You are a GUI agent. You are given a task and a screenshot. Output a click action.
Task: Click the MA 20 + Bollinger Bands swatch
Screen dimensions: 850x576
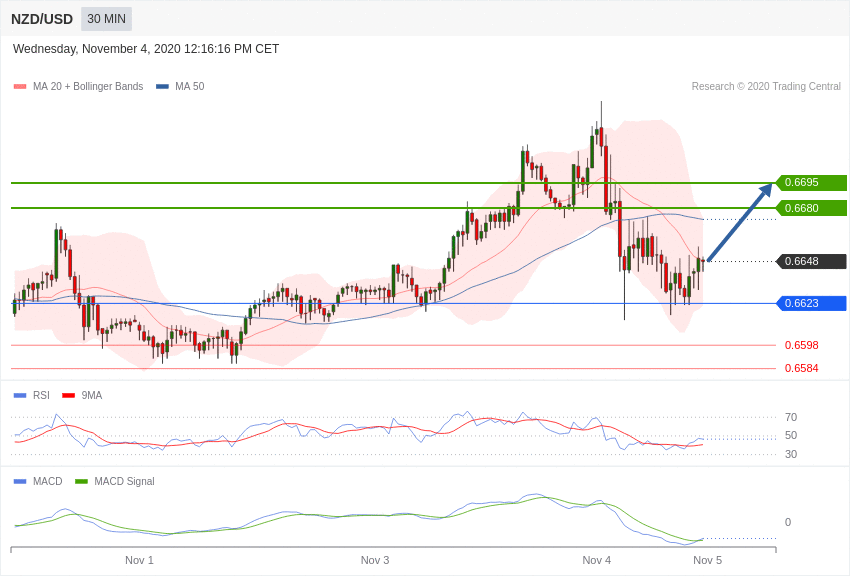point(20,87)
